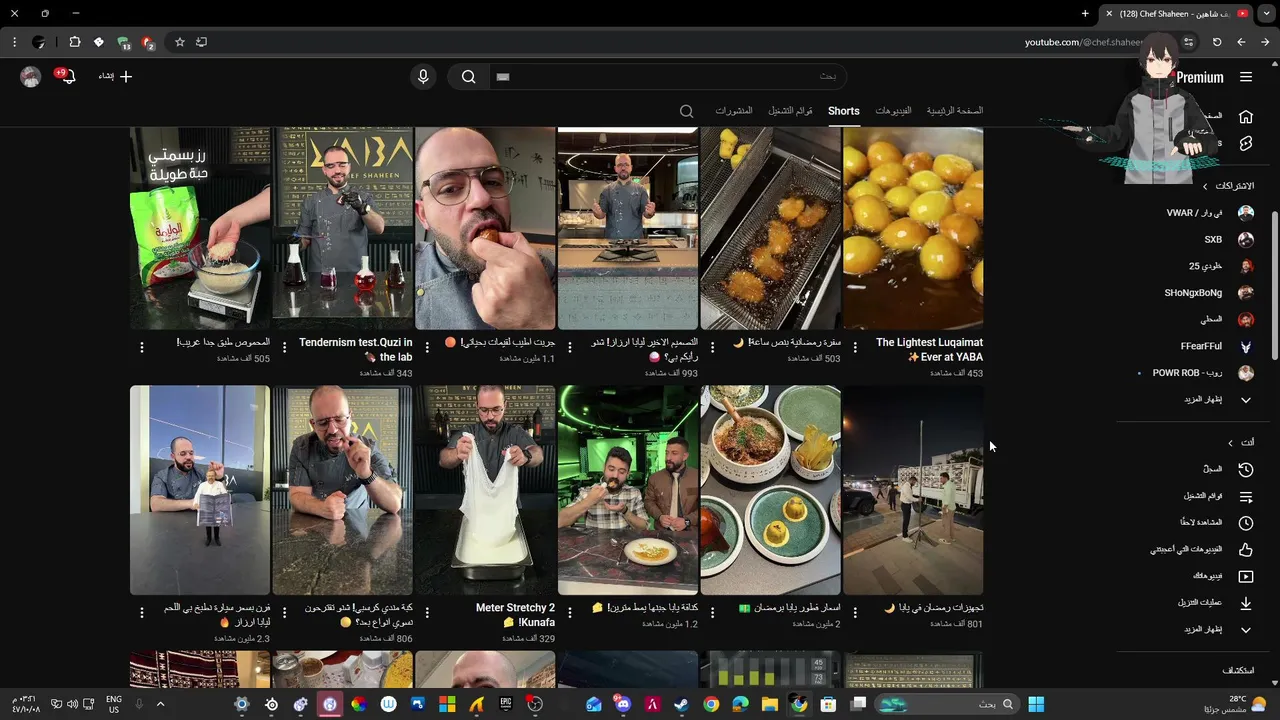
Task: Switch to the قوائم التشغيل channel tab
Action: coord(790,111)
